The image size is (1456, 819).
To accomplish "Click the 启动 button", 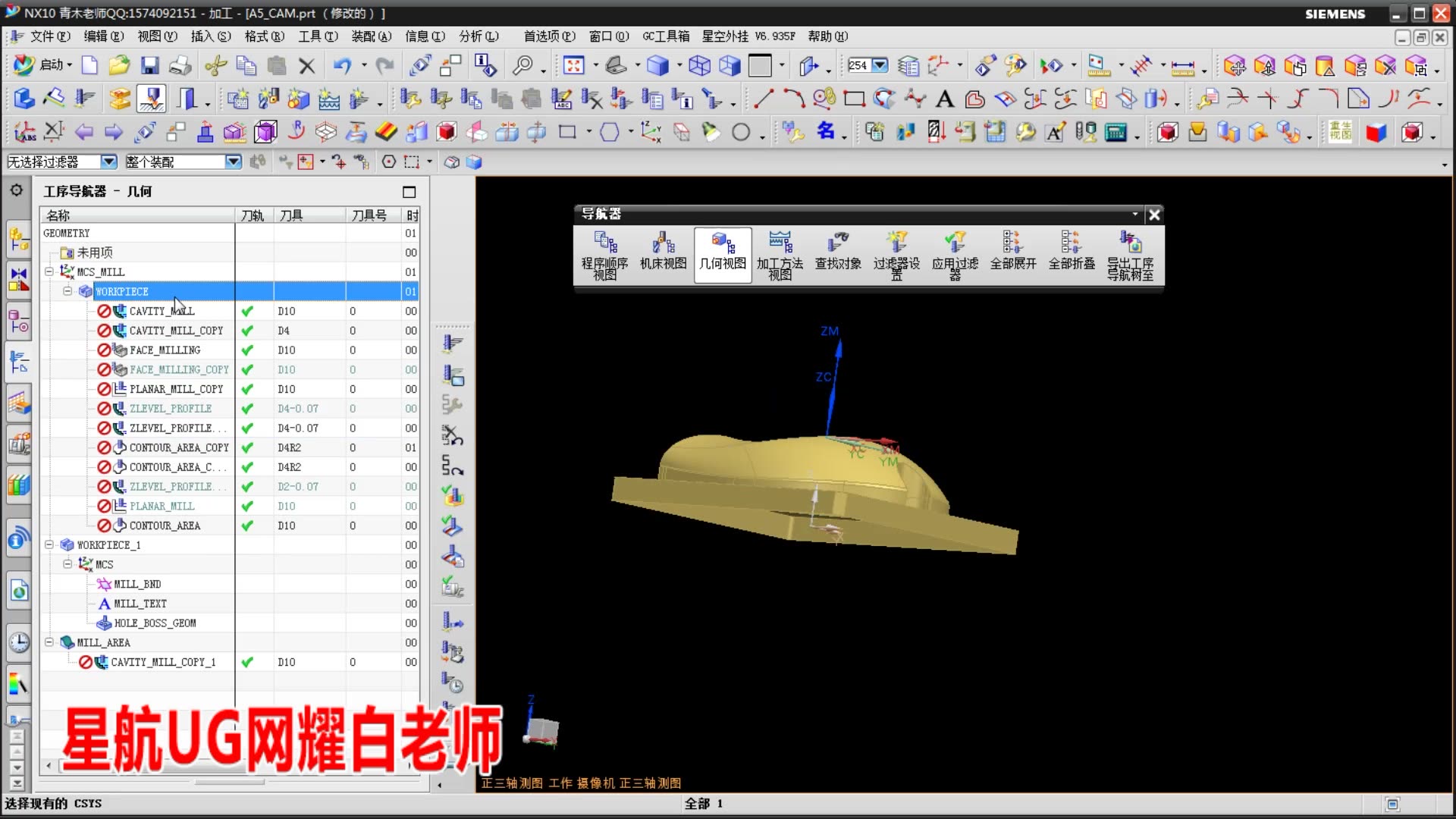I will click(x=49, y=65).
